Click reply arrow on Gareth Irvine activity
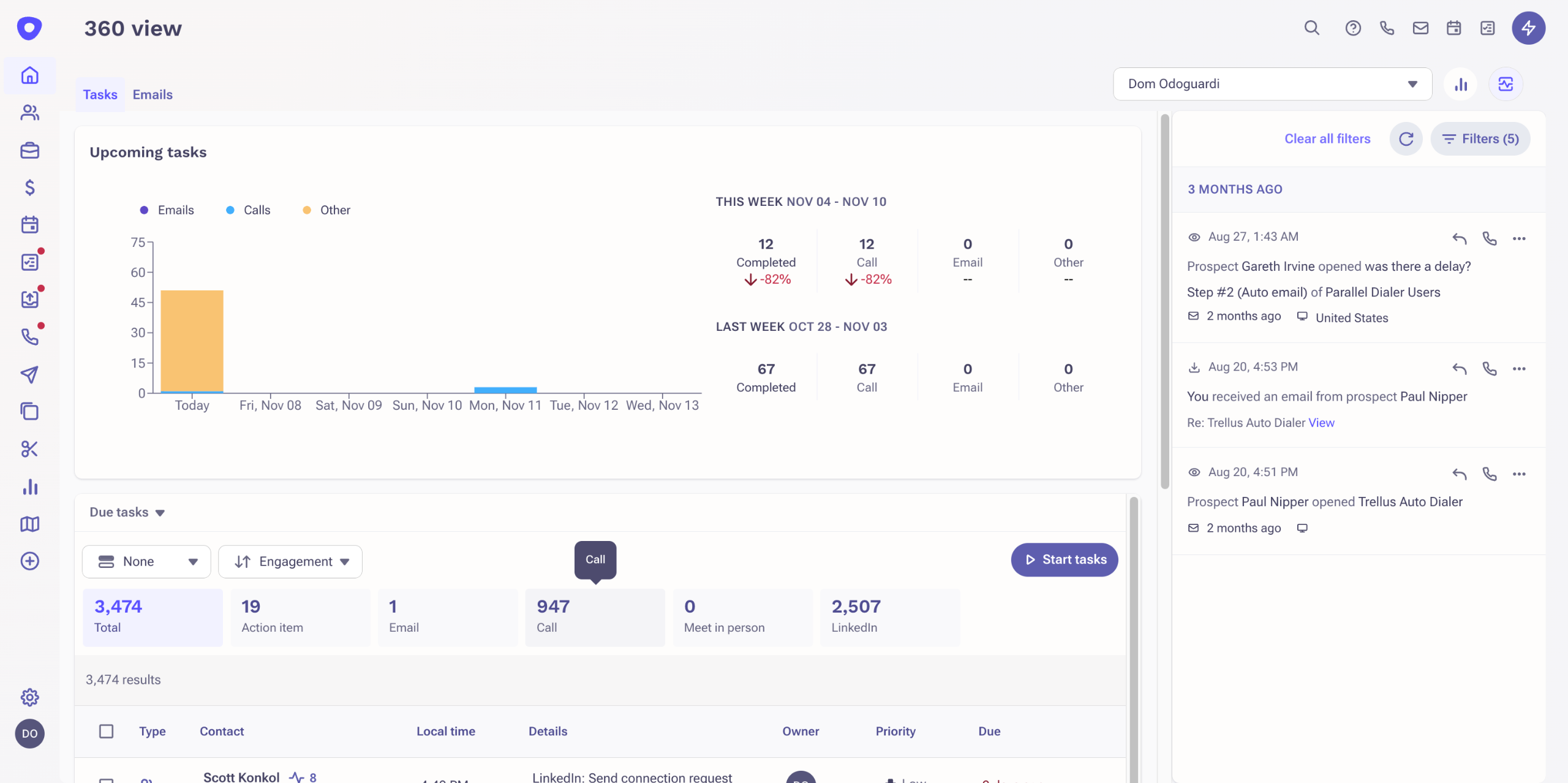 coord(1459,238)
